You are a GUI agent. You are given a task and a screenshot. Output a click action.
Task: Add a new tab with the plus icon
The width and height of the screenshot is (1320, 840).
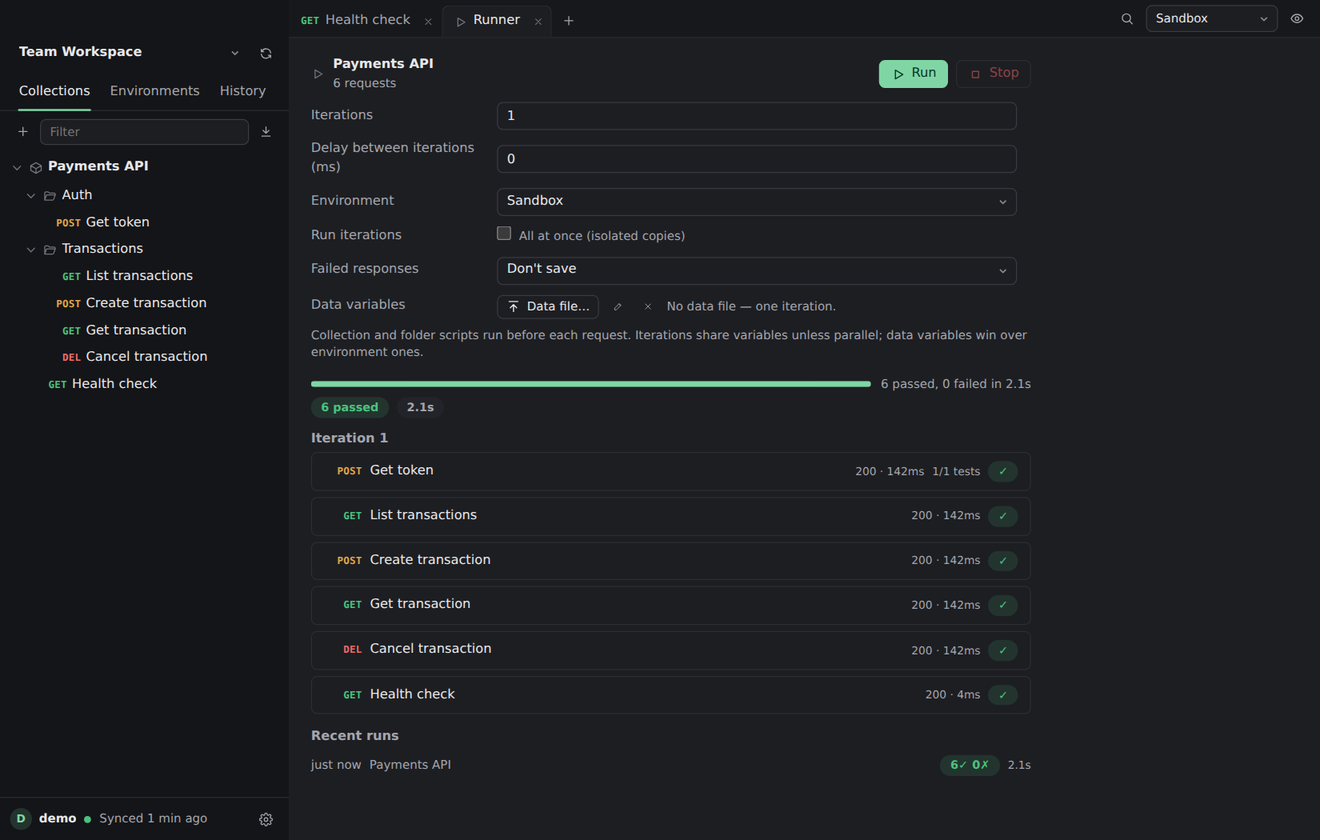569,20
